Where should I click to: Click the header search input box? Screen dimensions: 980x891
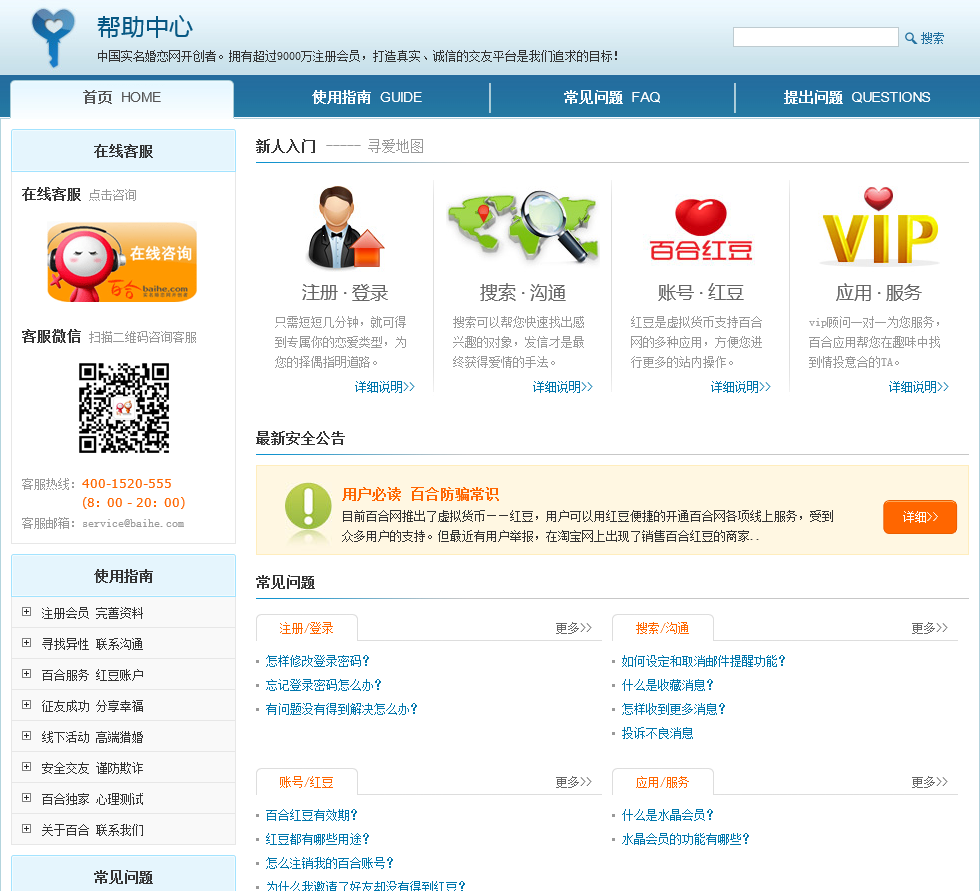[816, 37]
